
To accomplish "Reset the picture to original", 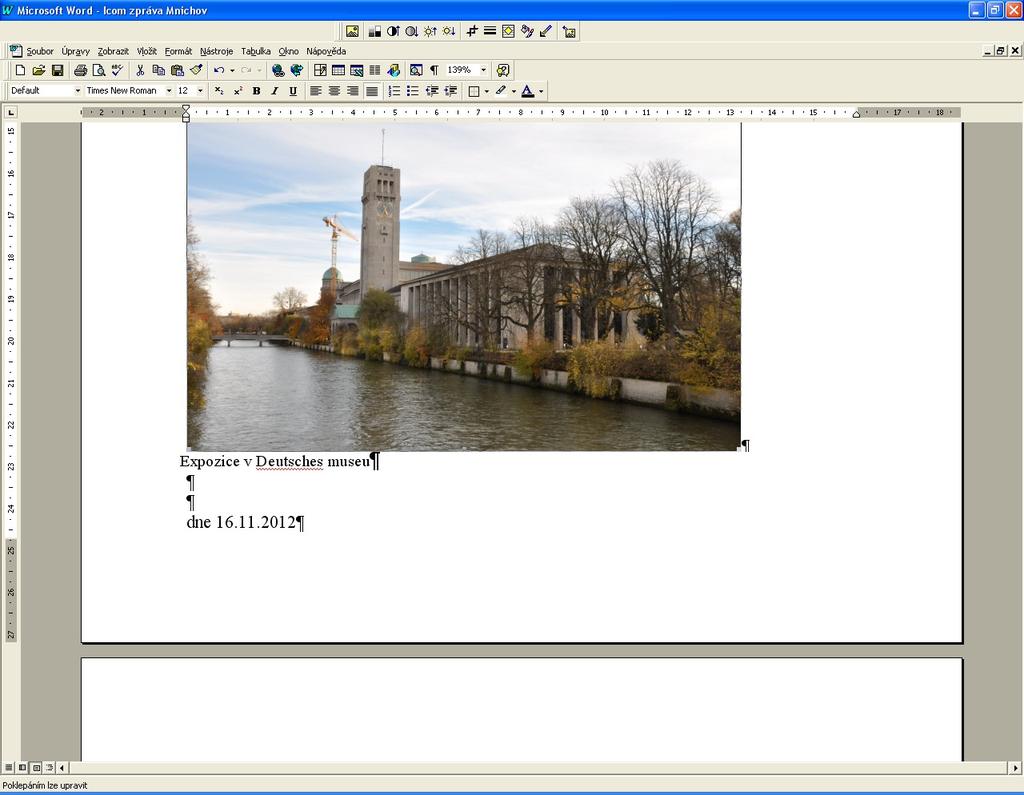I will (x=569, y=31).
